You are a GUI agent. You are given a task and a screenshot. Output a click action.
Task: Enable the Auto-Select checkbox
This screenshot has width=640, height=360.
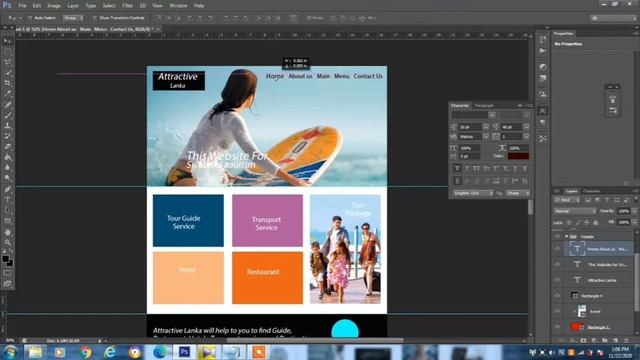(30, 18)
